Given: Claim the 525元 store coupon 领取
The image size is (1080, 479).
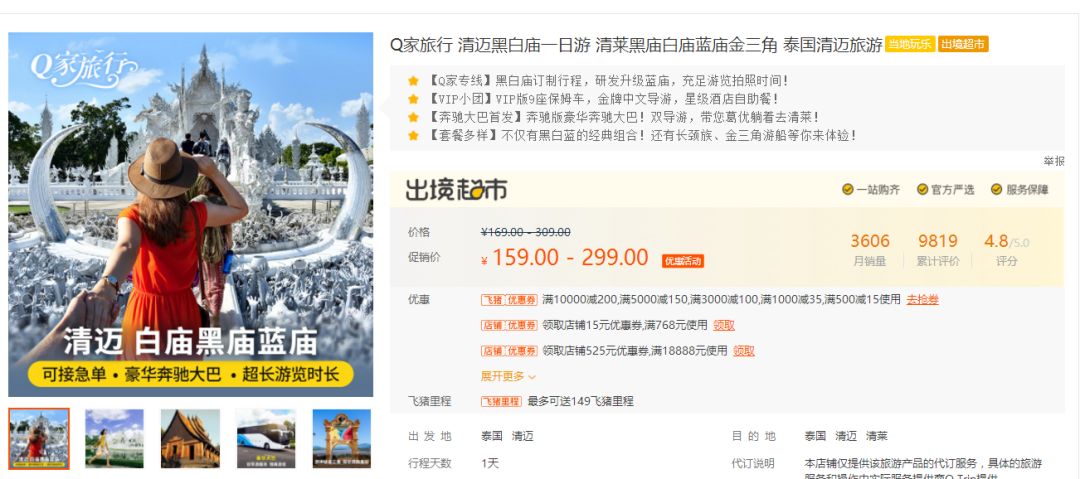Looking at the screenshot, I should point(744,351).
